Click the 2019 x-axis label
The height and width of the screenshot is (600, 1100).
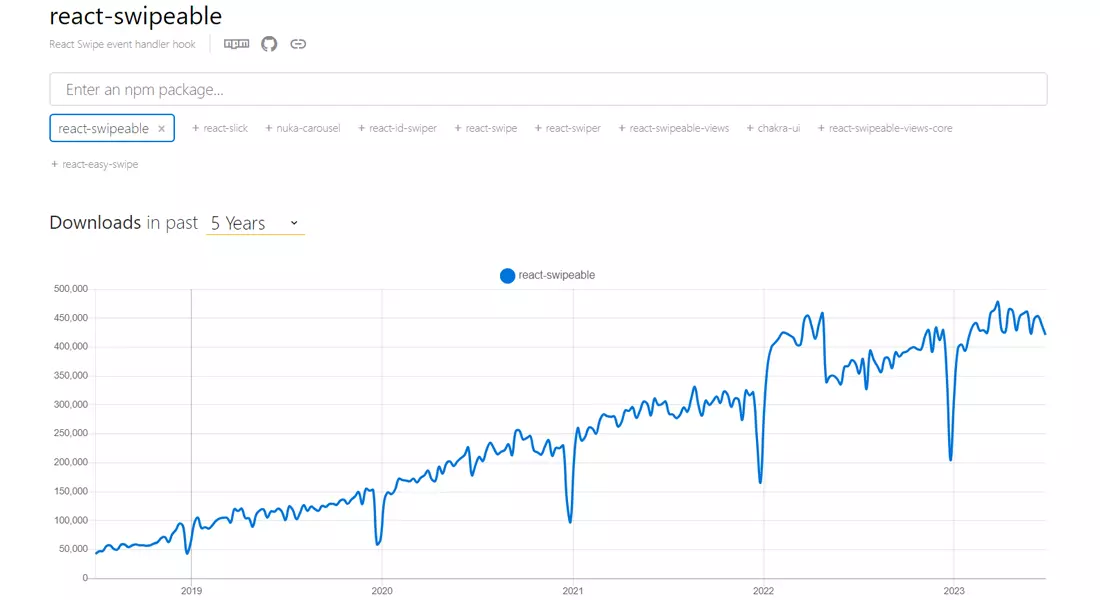click(191, 591)
